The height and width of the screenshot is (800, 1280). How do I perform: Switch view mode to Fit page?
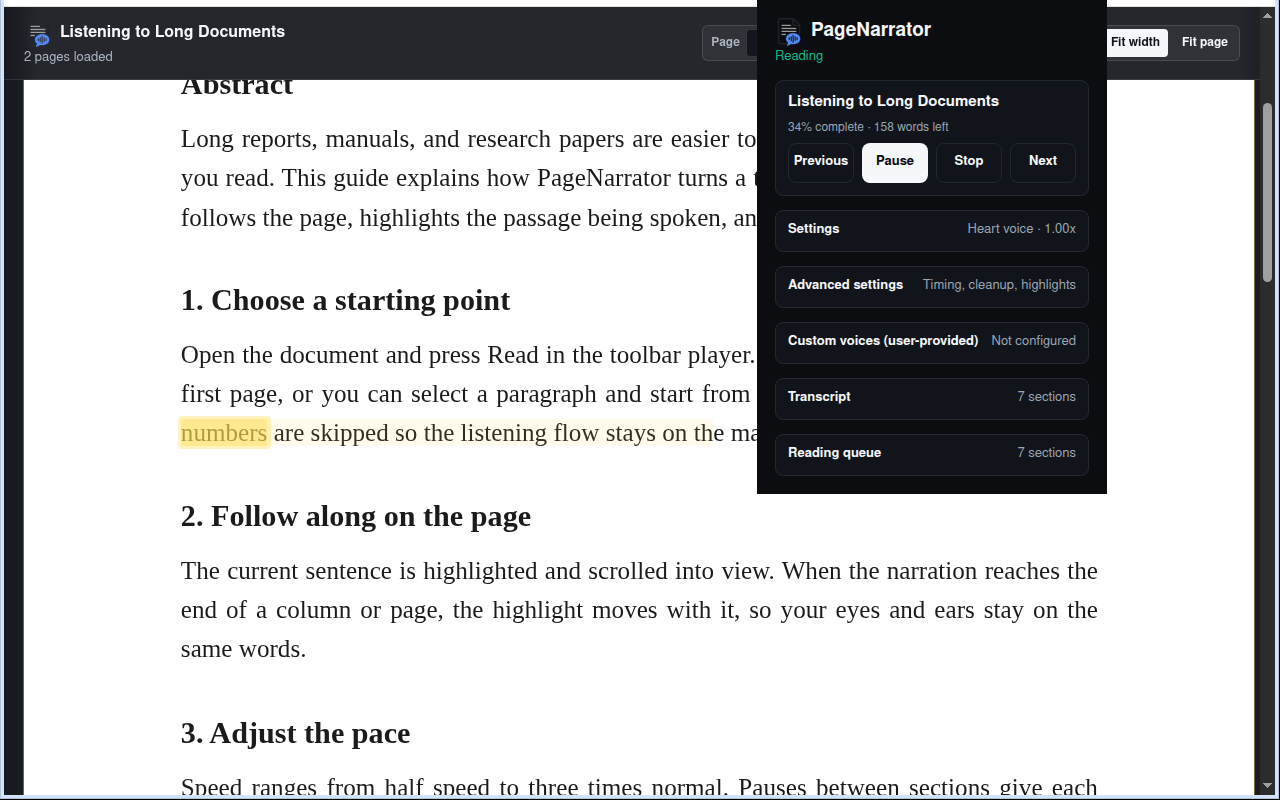pos(1204,42)
